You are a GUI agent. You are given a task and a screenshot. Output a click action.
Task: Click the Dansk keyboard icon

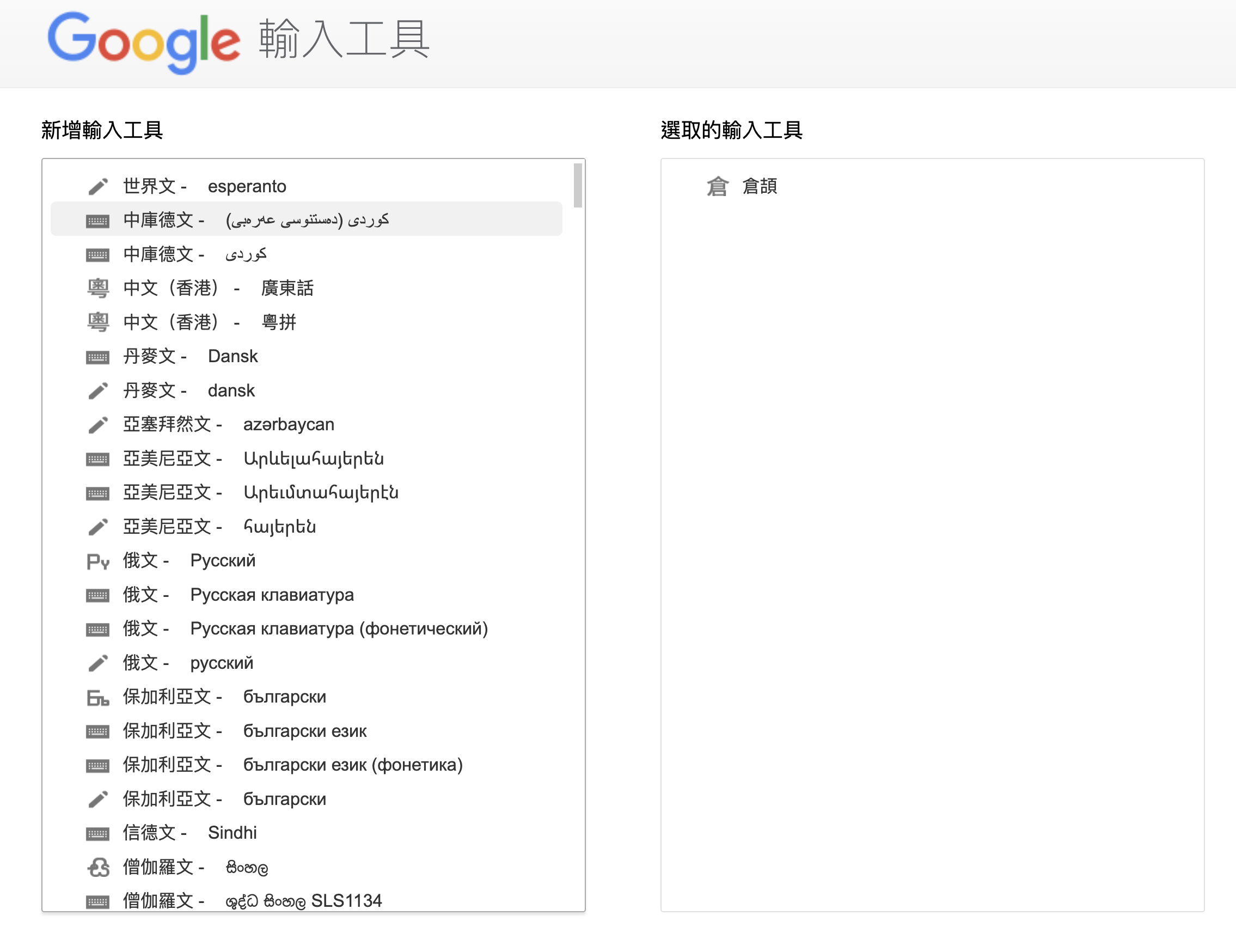[98, 357]
